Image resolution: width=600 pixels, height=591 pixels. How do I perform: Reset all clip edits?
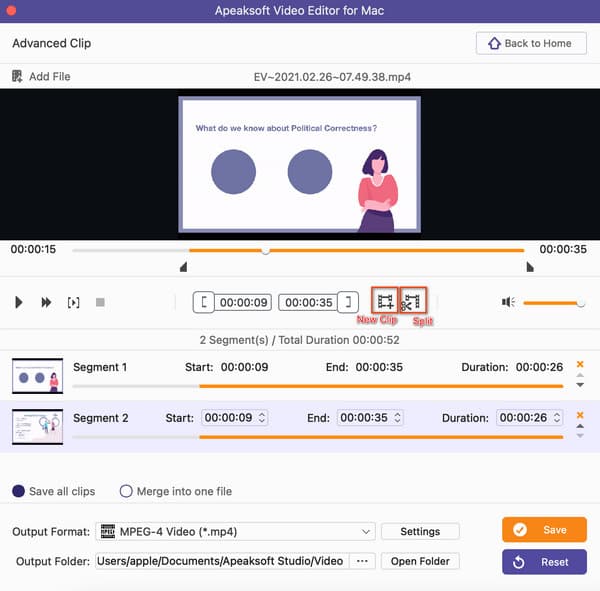544,562
